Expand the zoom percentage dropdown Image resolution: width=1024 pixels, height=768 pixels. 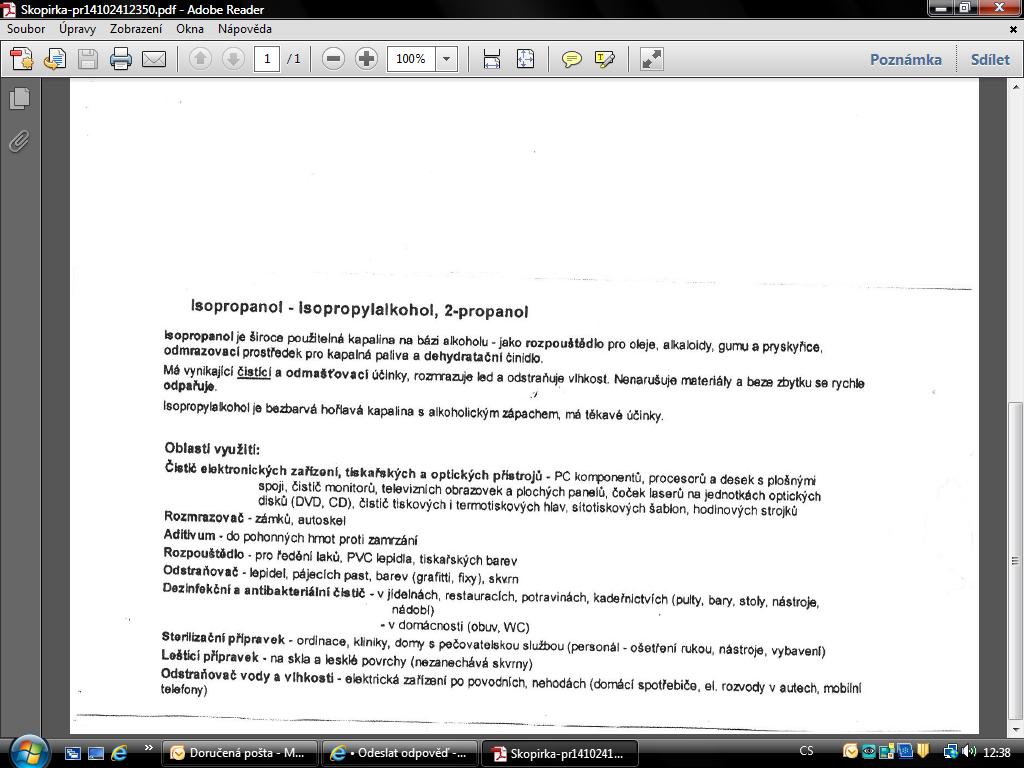(446, 59)
